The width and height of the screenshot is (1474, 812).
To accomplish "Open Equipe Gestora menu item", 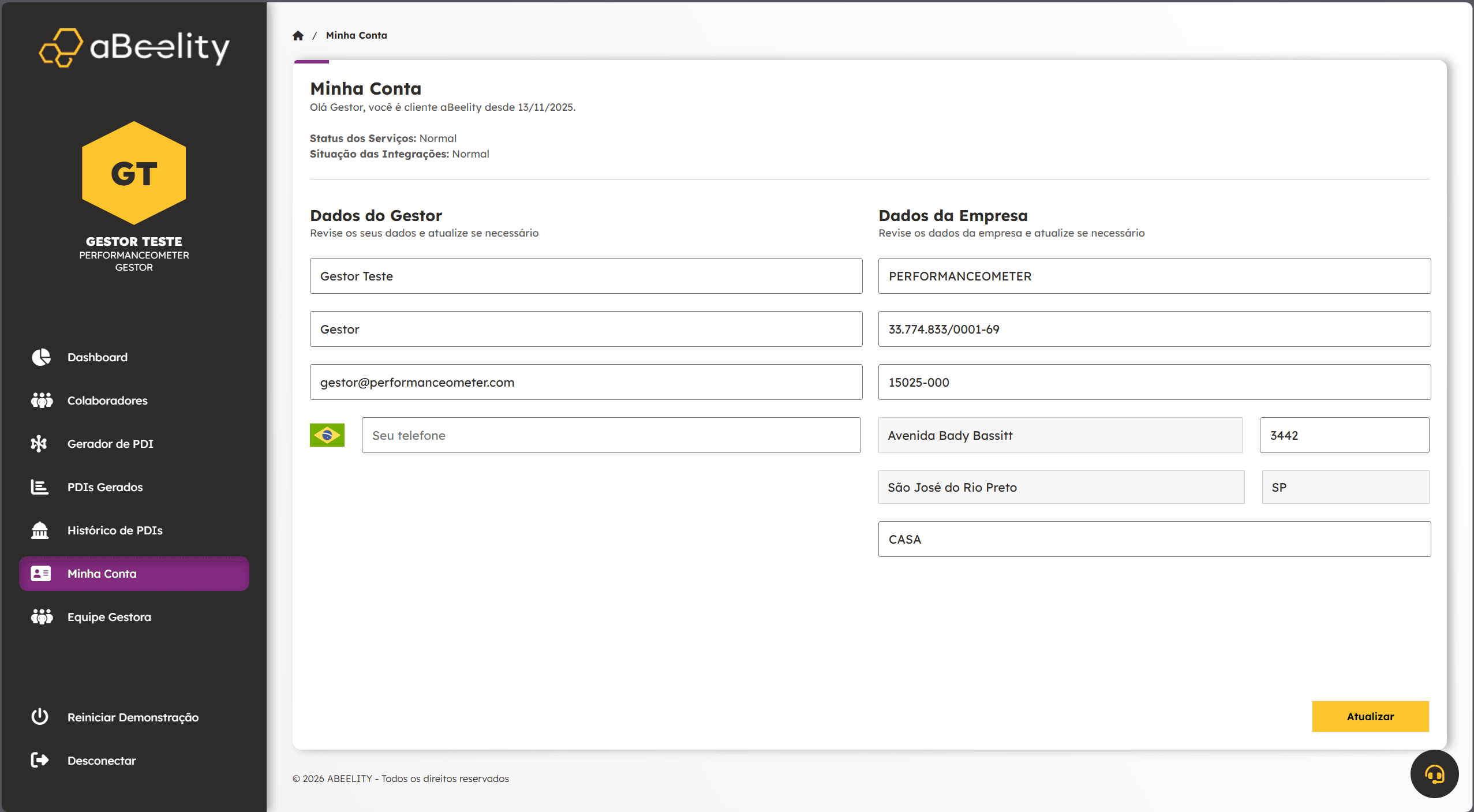I will click(109, 617).
